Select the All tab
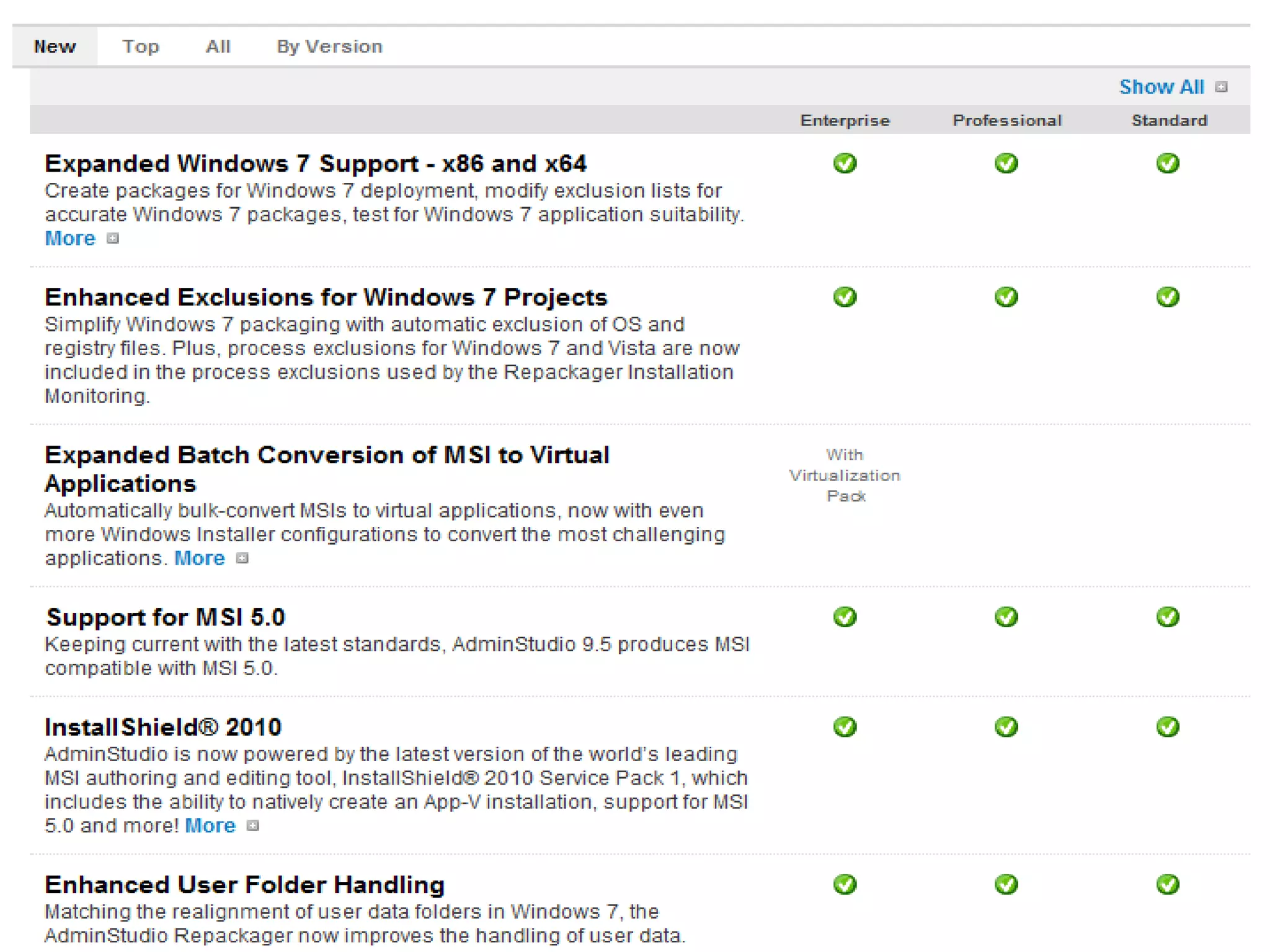 218,46
